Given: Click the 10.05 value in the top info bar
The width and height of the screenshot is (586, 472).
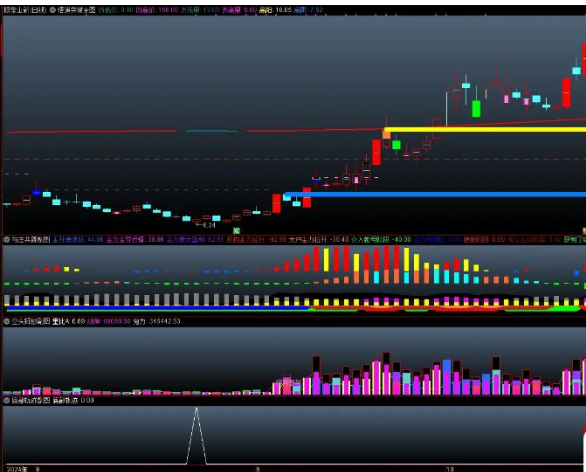Looking at the screenshot, I should [283, 10].
